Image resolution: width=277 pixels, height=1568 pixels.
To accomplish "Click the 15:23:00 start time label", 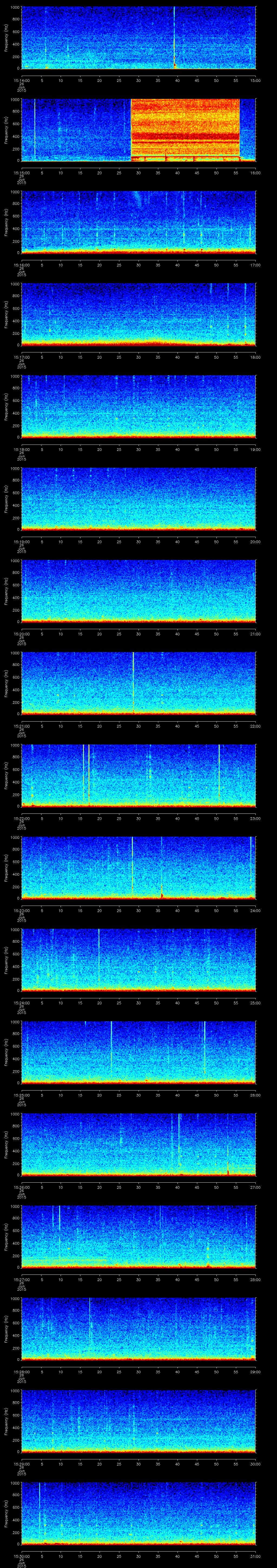I will point(21,910).
